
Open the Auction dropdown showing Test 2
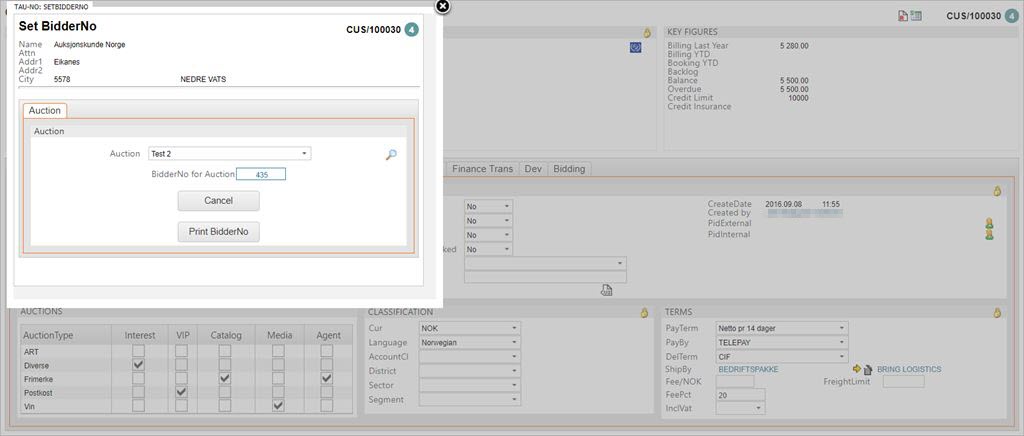pyautogui.click(x=229, y=154)
